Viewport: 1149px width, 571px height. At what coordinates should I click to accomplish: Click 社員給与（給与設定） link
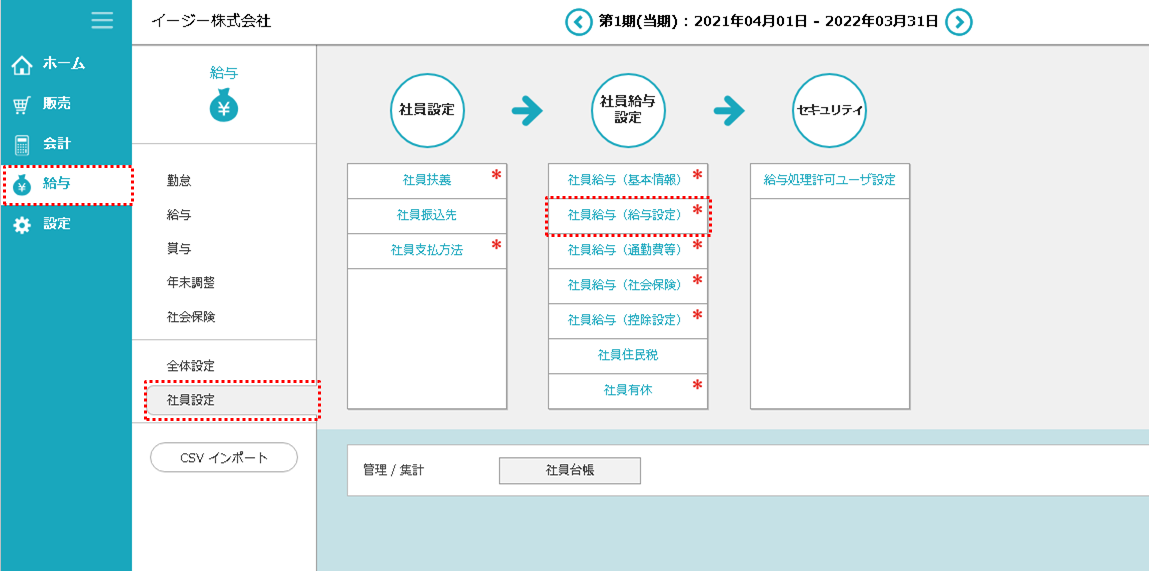coord(624,215)
